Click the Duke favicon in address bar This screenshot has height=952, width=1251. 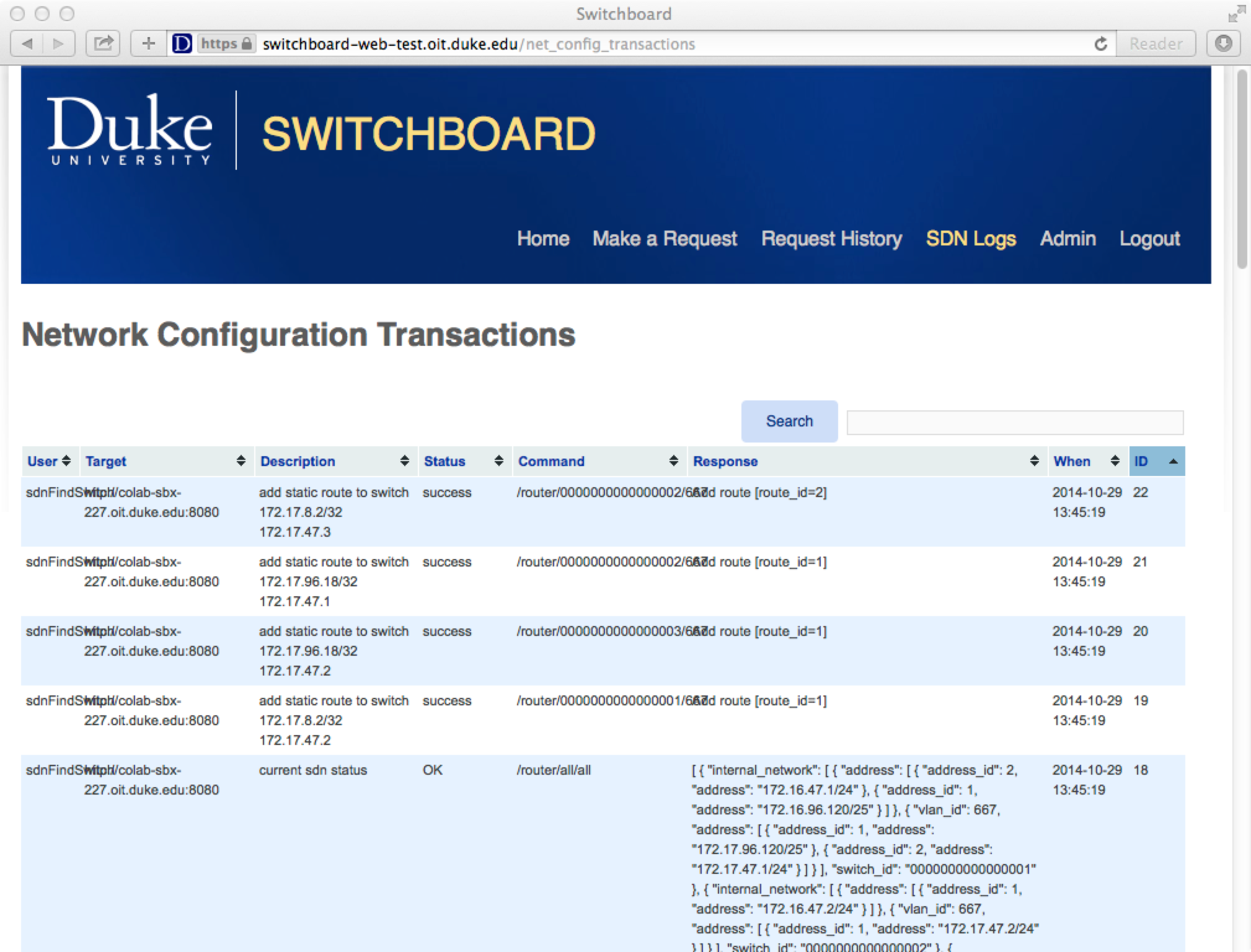click(x=182, y=44)
